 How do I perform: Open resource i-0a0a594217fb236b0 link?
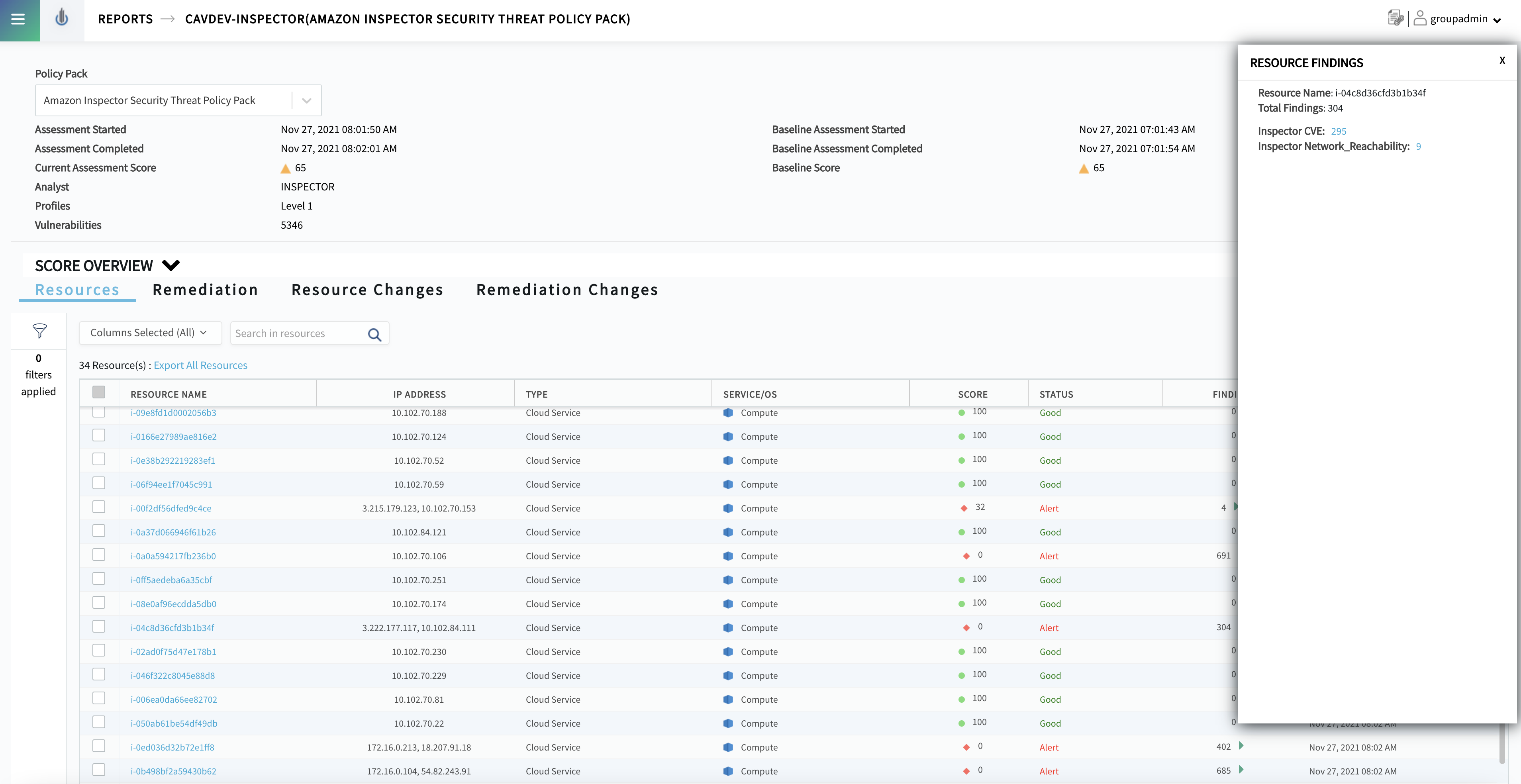[x=173, y=556]
